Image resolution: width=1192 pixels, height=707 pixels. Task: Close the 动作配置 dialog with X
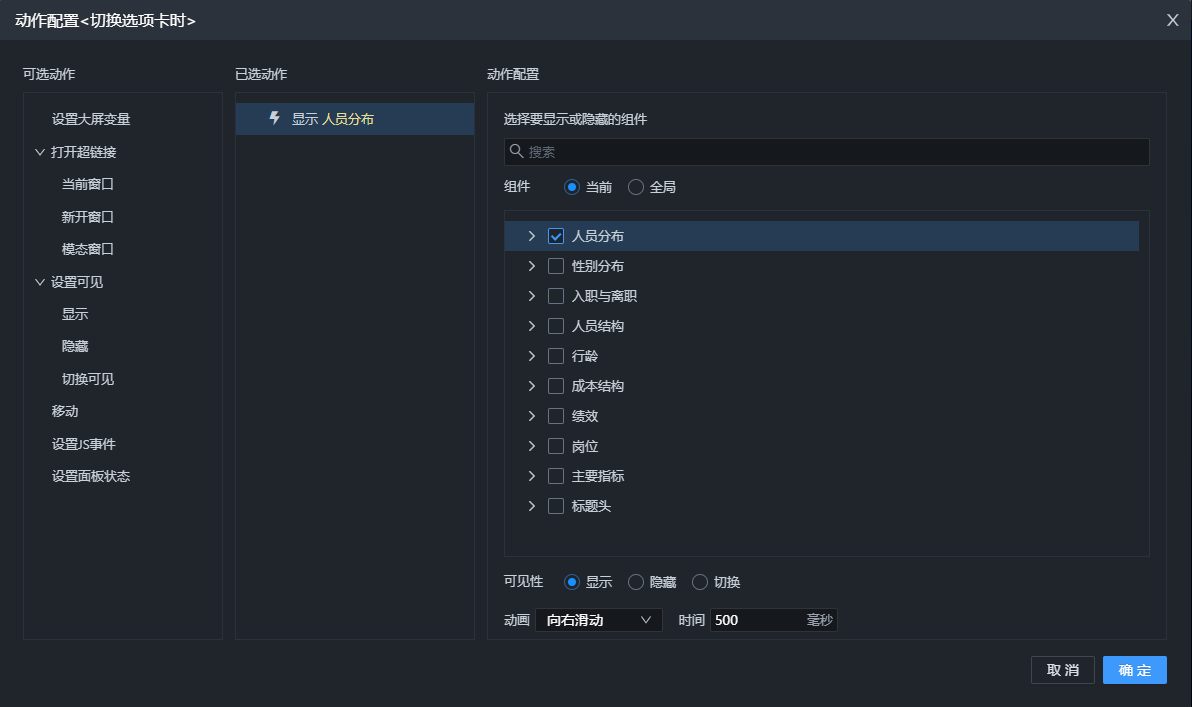pyautogui.click(x=1172, y=20)
